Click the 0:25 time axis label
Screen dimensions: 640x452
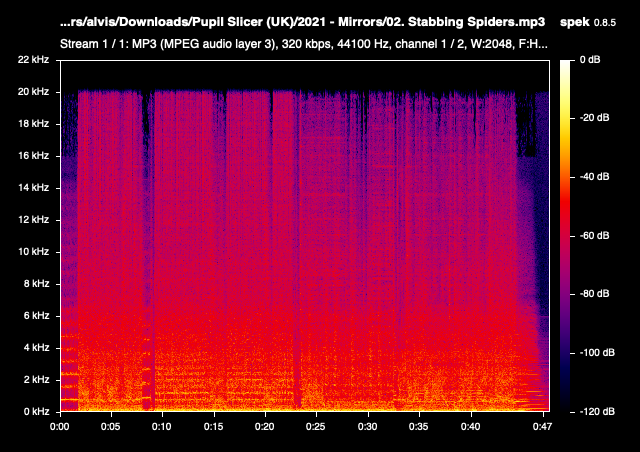(x=316, y=427)
